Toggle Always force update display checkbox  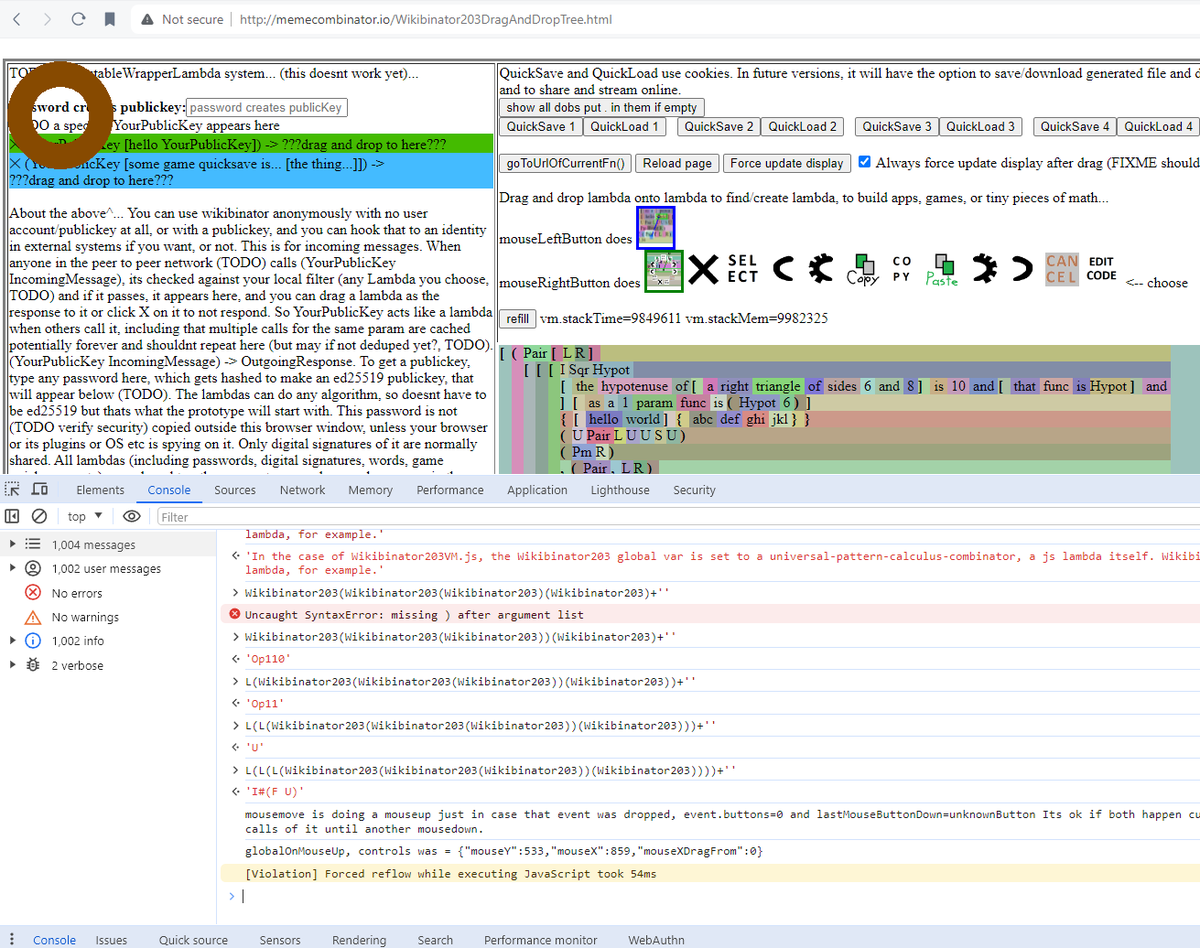pos(865,162)
